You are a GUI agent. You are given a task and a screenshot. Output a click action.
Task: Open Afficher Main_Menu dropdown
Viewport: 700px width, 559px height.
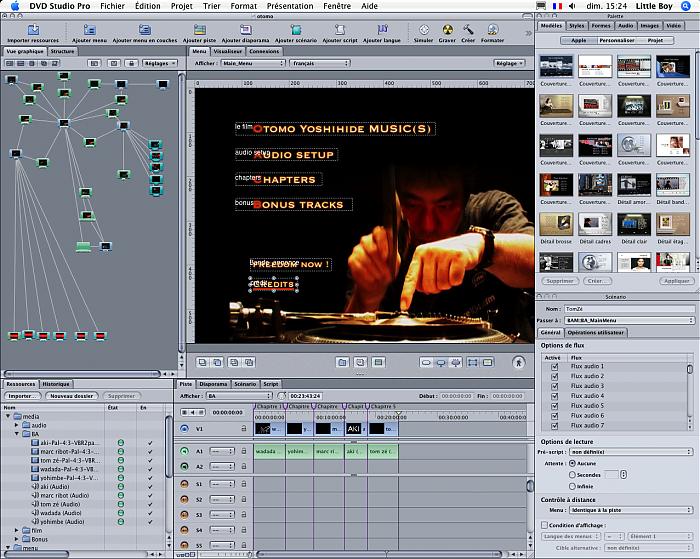tap(253, 63)
